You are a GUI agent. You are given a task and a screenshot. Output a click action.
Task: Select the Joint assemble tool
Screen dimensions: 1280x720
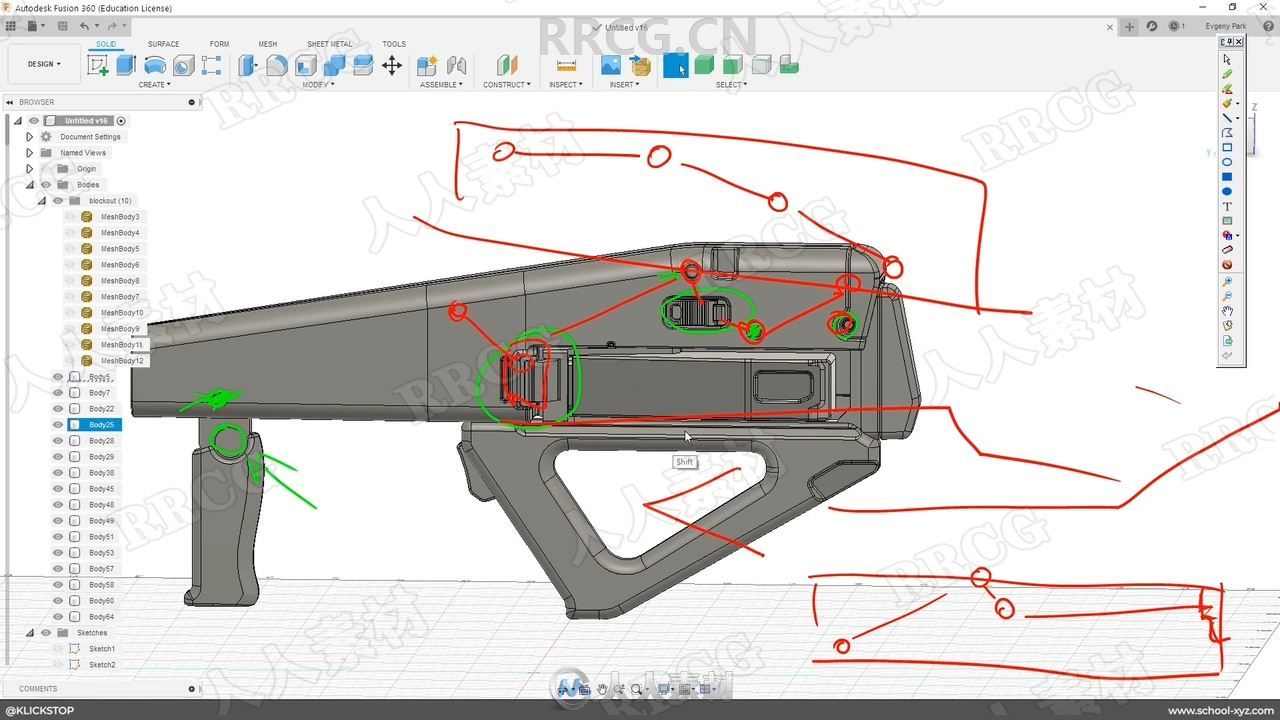(457, 65)
